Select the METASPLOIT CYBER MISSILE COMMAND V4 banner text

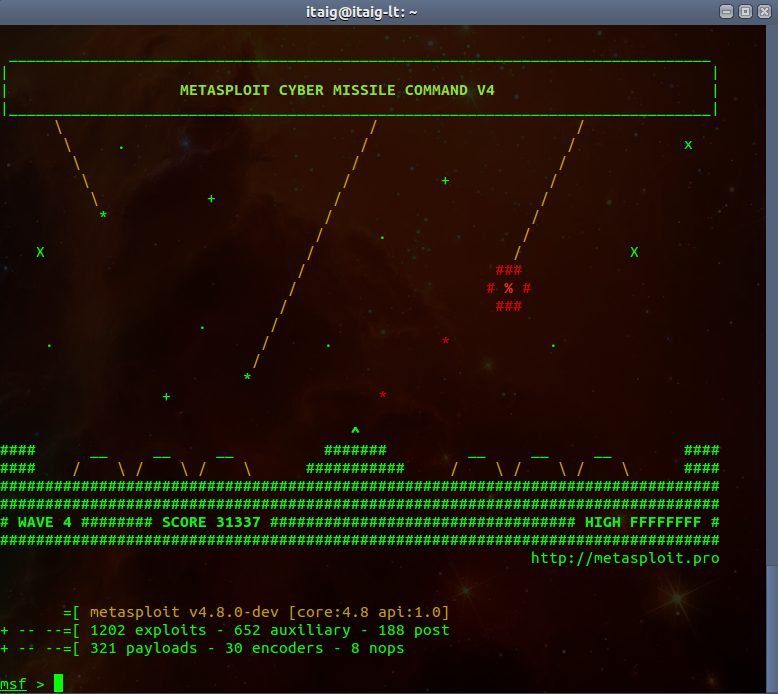click(x=337, y=90)
